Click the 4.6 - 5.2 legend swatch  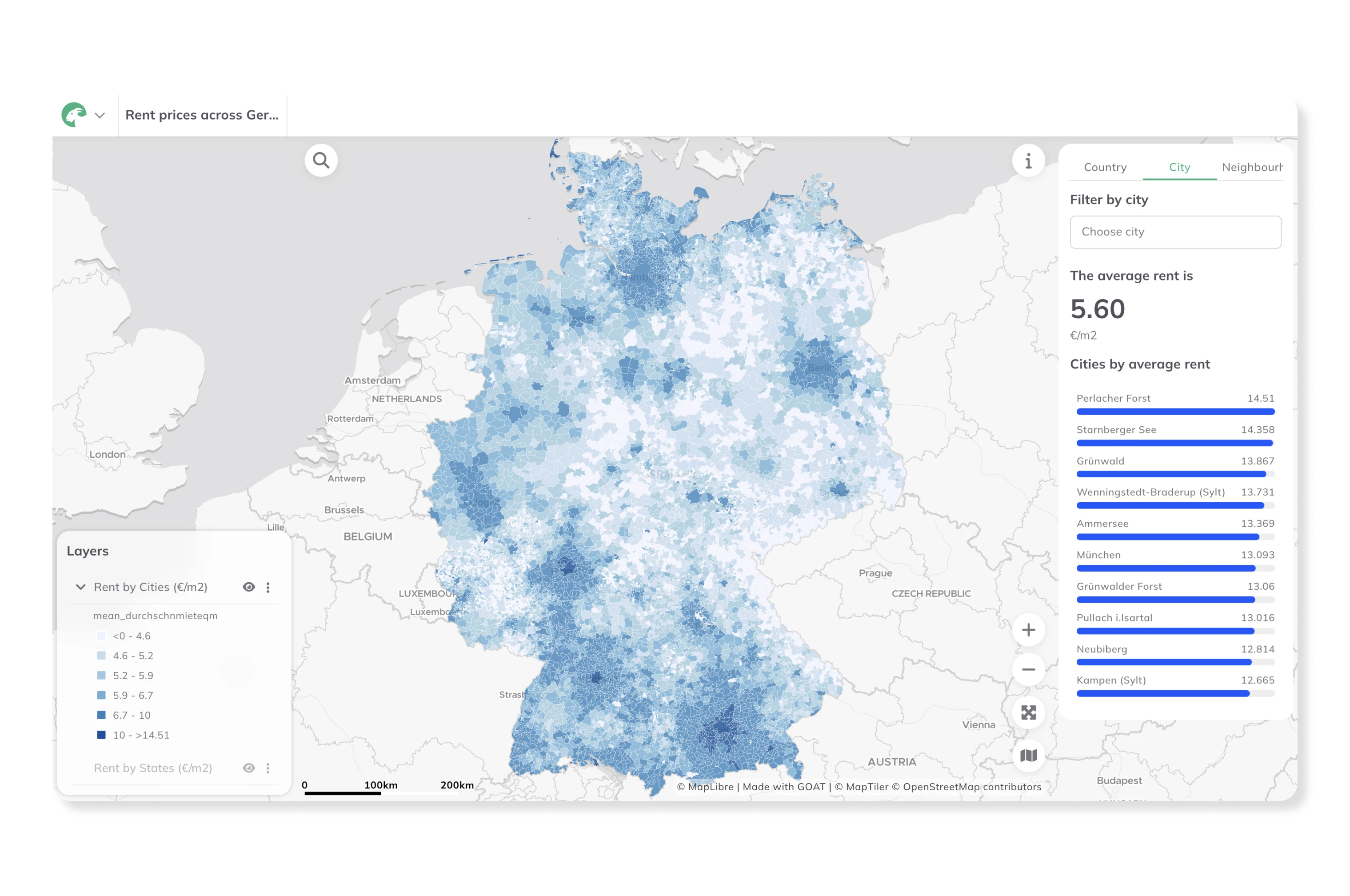tap(102, 656)
